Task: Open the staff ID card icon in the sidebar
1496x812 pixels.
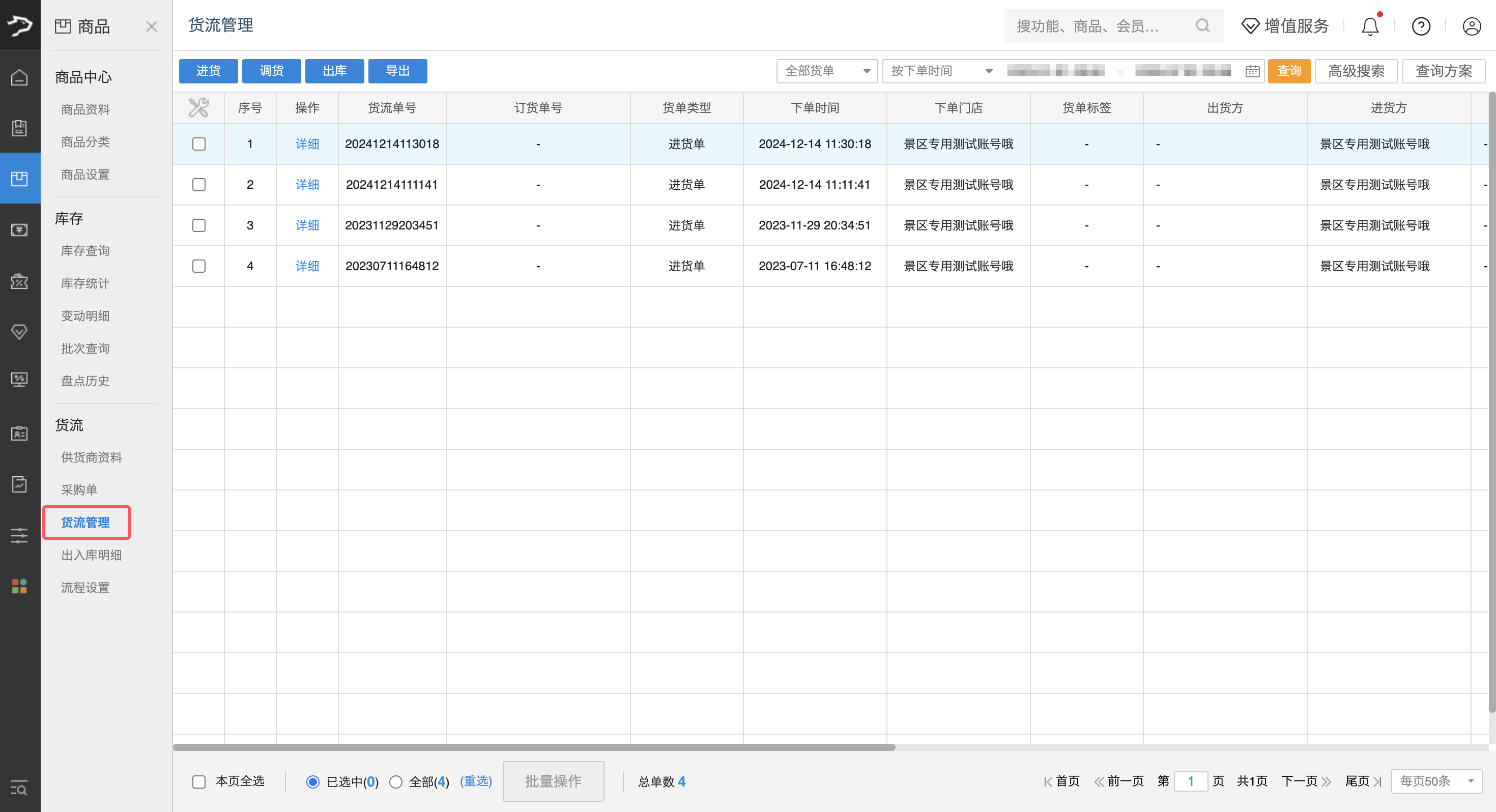Action: tap(19, 433)
